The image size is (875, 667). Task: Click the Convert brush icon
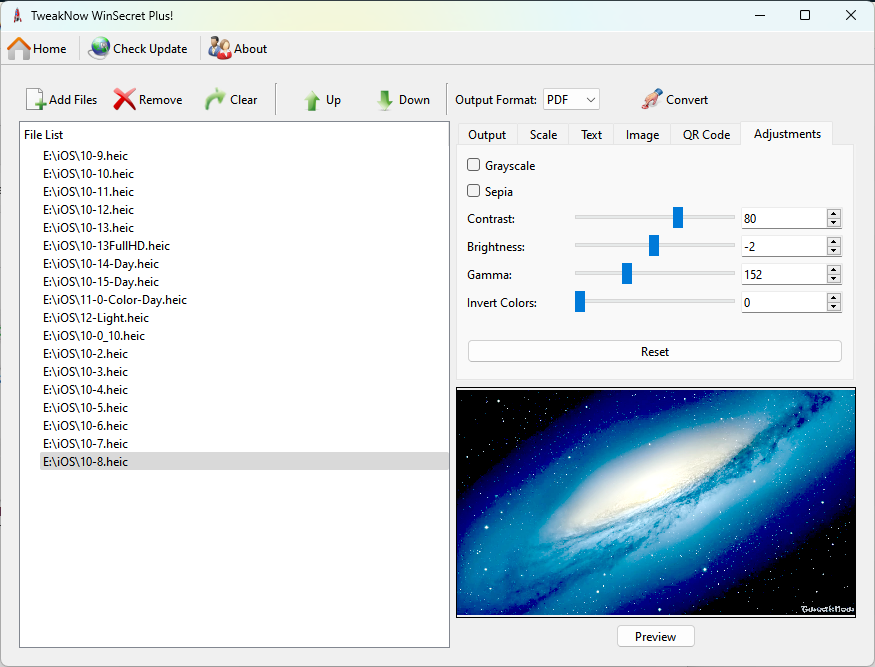pos(652,99)
